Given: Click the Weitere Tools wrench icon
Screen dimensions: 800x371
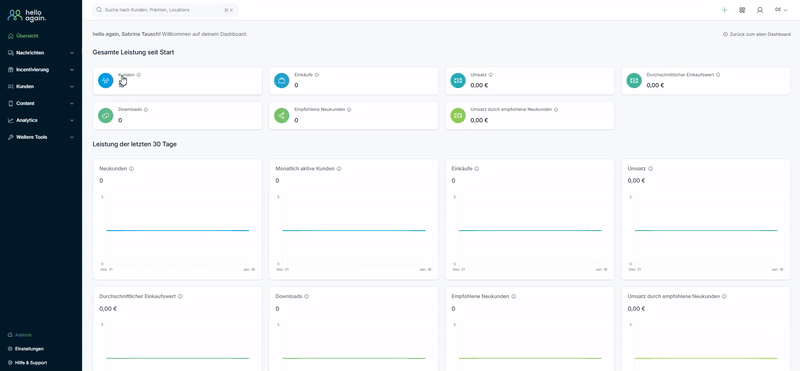Looking at the screenshot, I should [10, 137].
